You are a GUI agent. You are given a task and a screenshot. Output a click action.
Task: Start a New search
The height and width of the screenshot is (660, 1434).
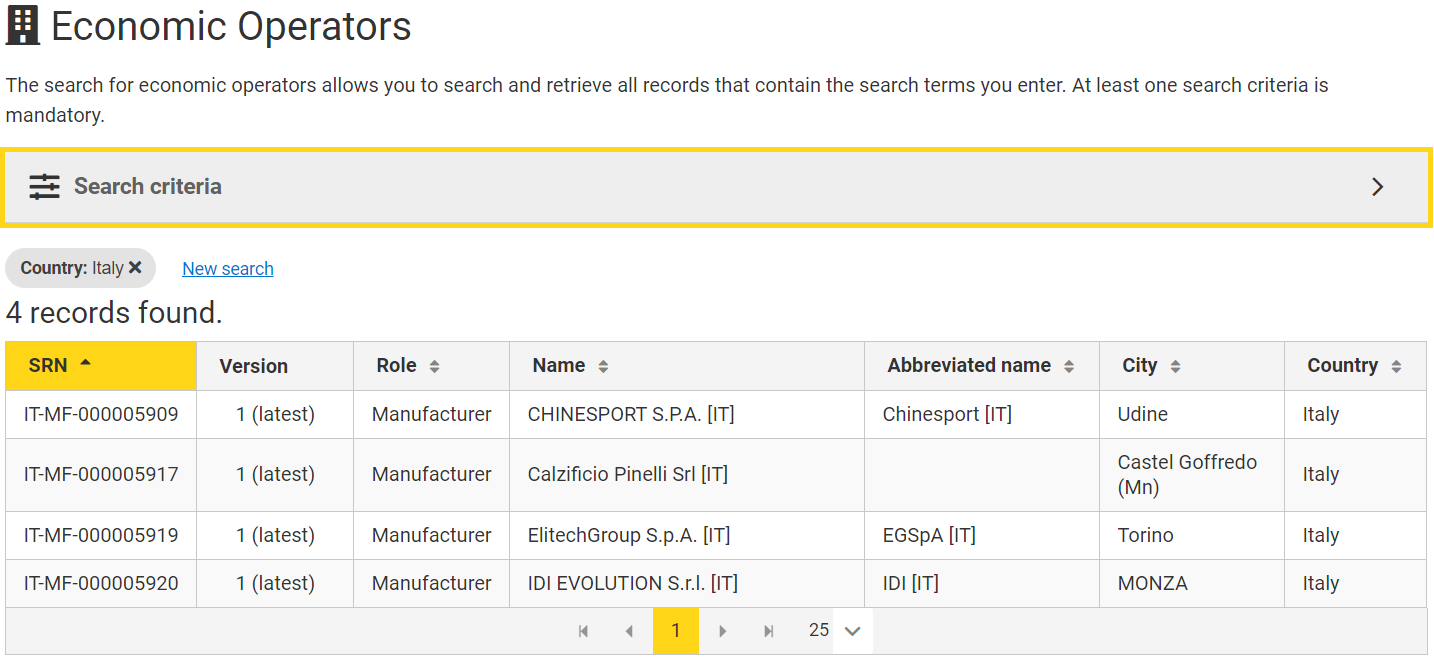click(x=228, y=268)
